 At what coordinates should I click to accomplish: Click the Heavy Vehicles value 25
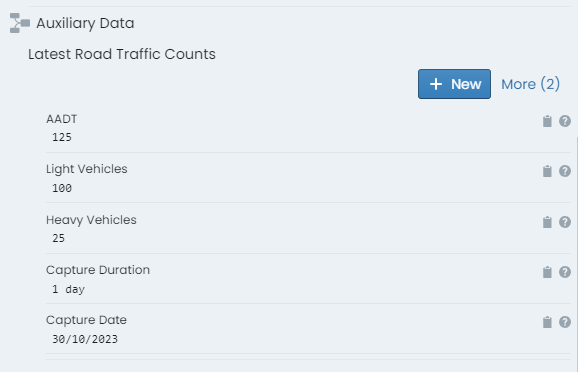(x=58, y=238)
